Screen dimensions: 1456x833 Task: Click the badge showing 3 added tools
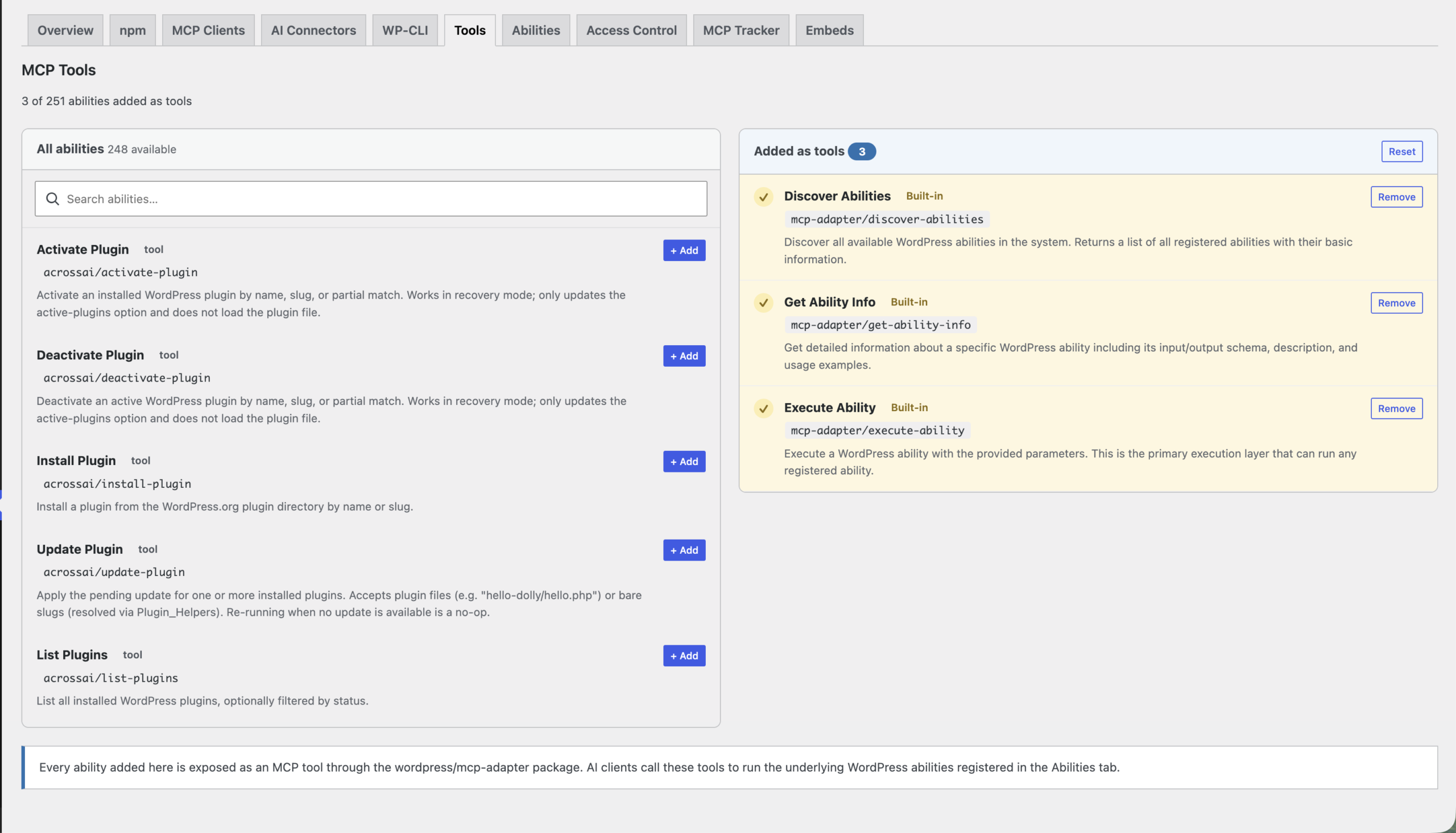click(x=862, y=152)
